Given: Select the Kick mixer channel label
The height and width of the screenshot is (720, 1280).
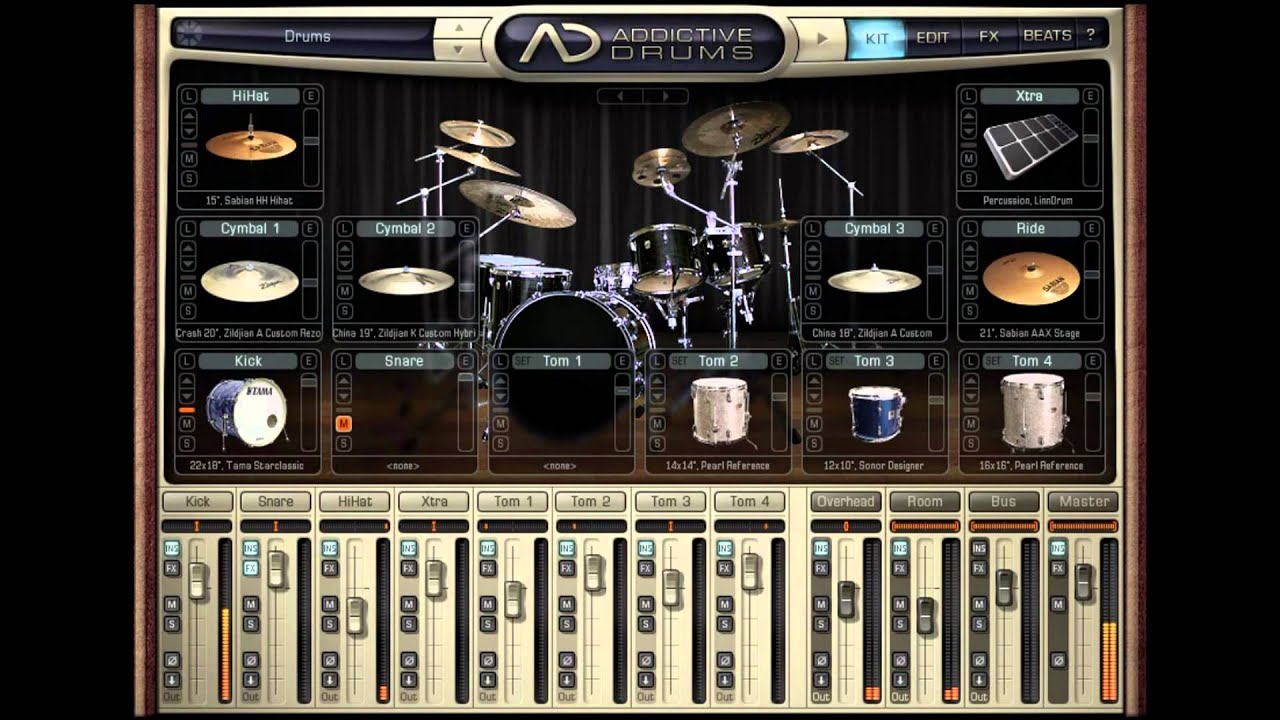Looking at the screenshot, I should pos(197,502).
